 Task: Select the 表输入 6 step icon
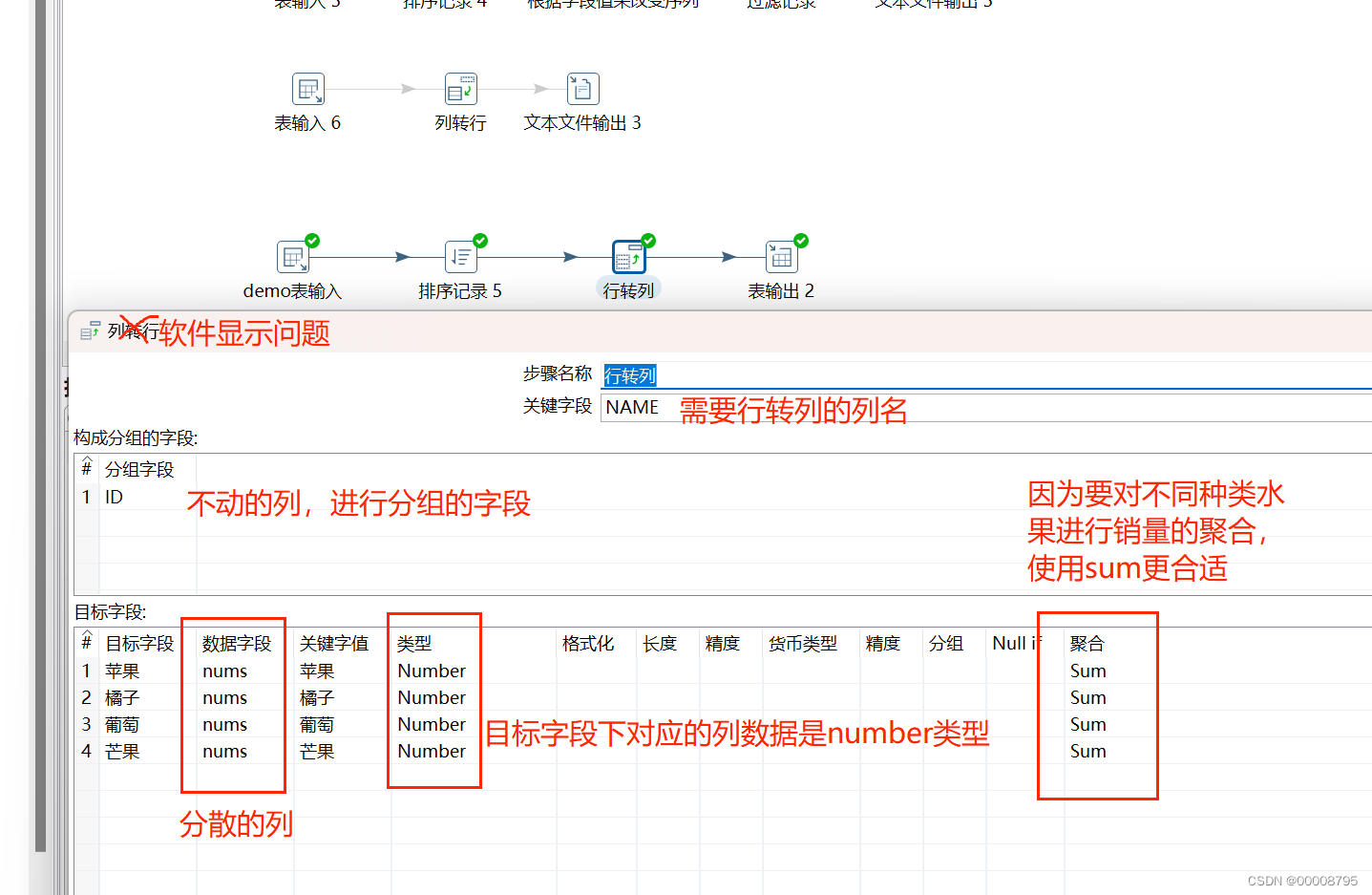click(x=307, y=89)
